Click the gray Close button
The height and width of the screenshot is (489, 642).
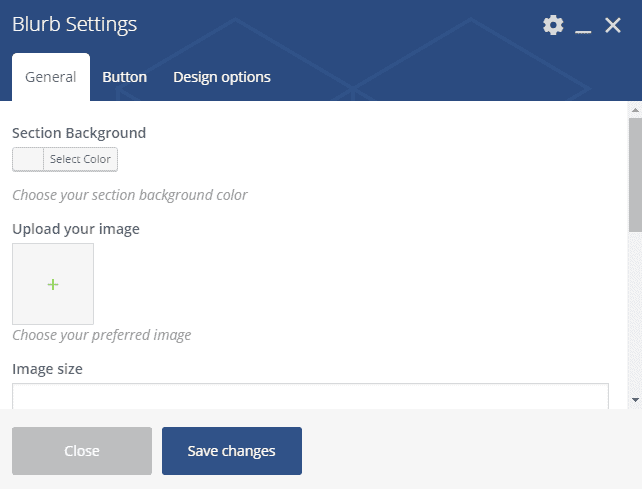(x=82, y=451)
